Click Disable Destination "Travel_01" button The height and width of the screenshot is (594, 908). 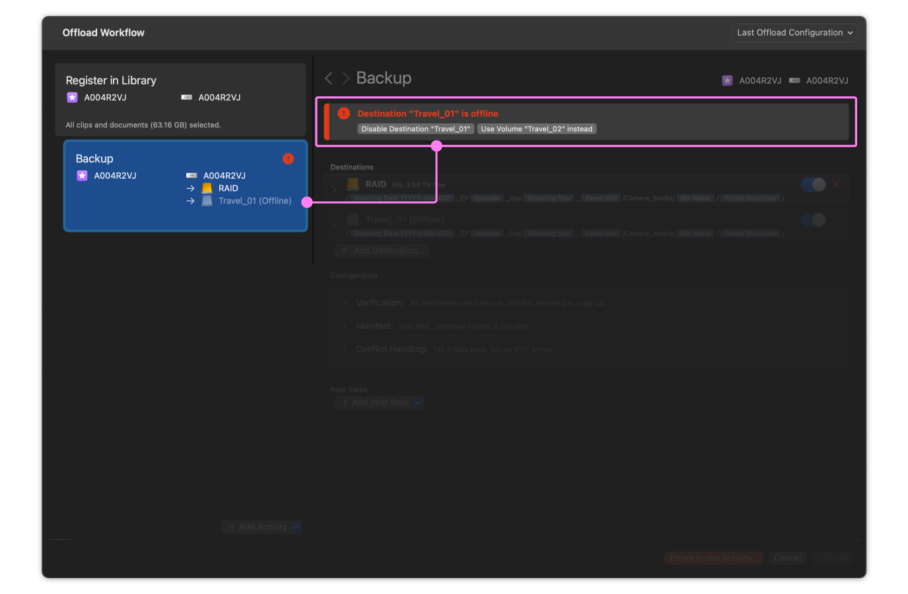(416, 129)
